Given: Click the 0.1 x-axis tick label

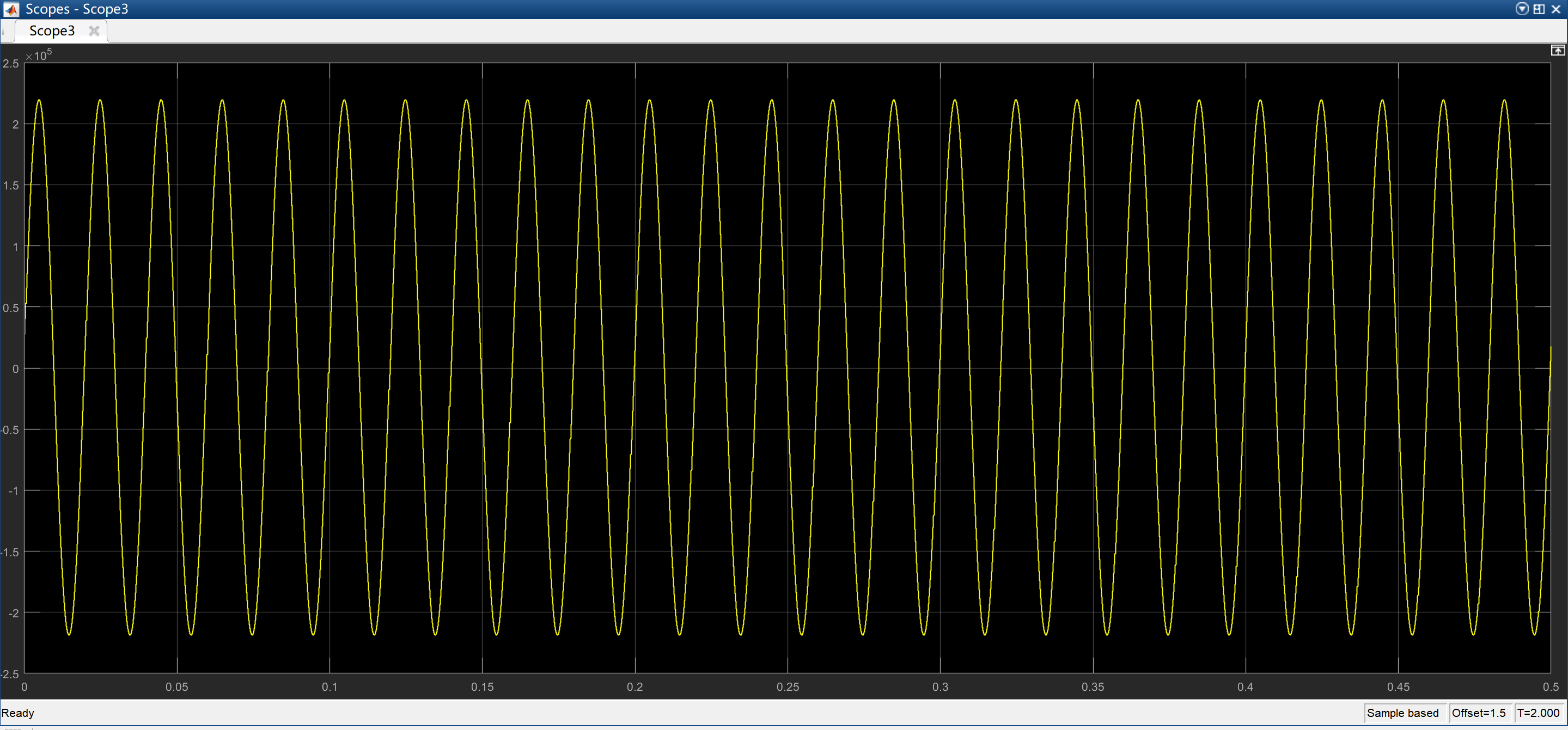Looking at the screenshot, I should tap(330, 687).
